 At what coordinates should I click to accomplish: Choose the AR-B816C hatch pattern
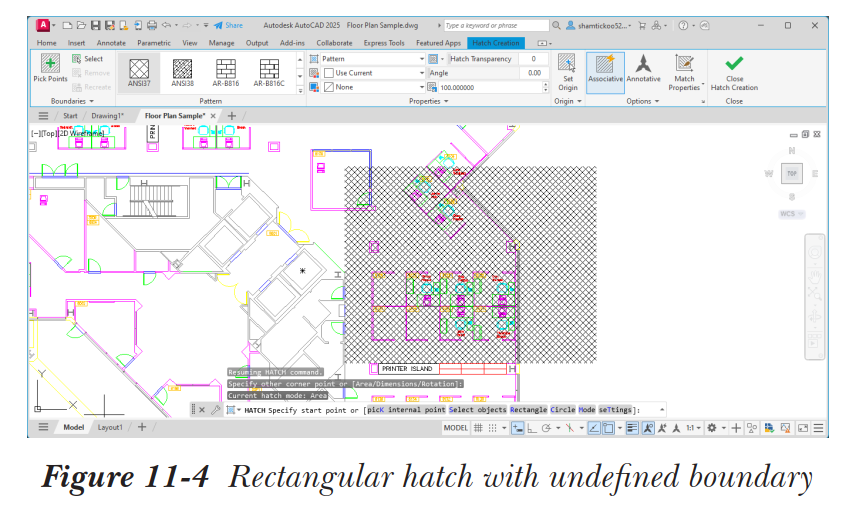pyautogui.click(x=269, y=72)
